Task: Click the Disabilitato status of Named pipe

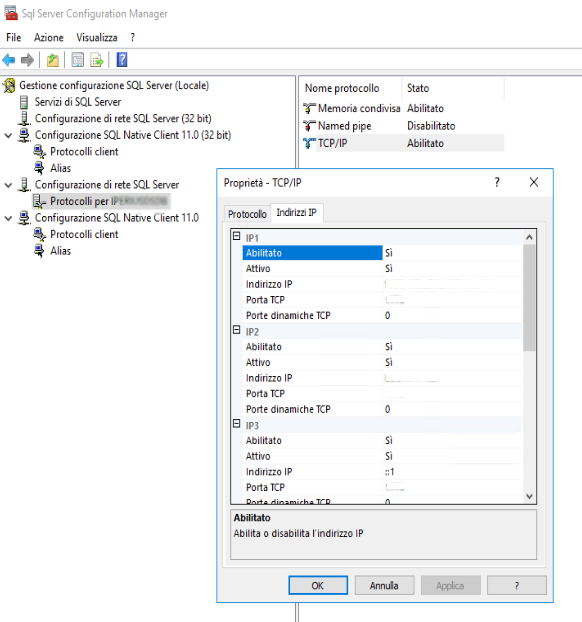Action: point(431,126)
